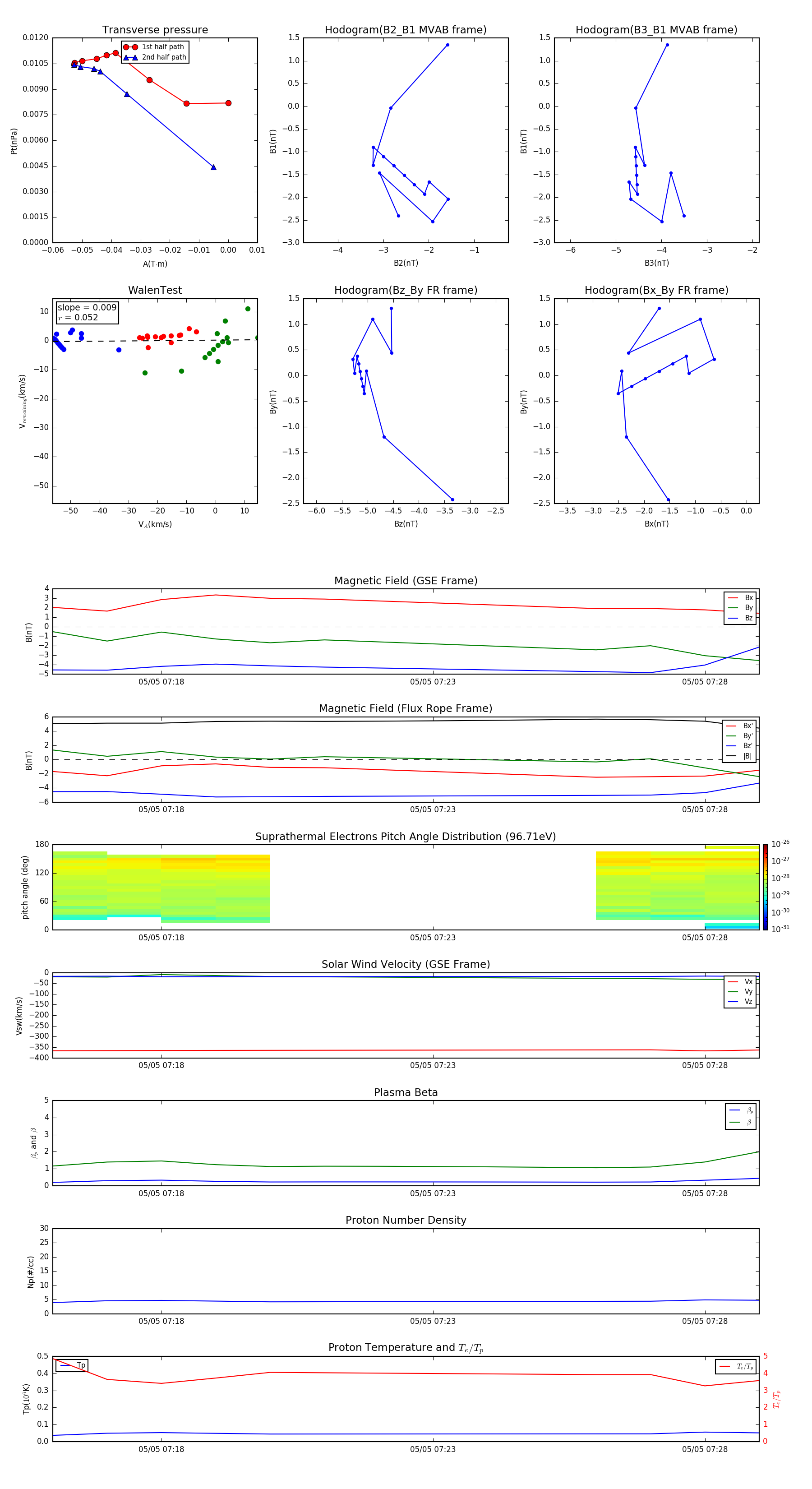This screenshot has height=1489, width=812.
Task: Click the 'slope = 0.009' annotation
Action: tap(87, 308)
